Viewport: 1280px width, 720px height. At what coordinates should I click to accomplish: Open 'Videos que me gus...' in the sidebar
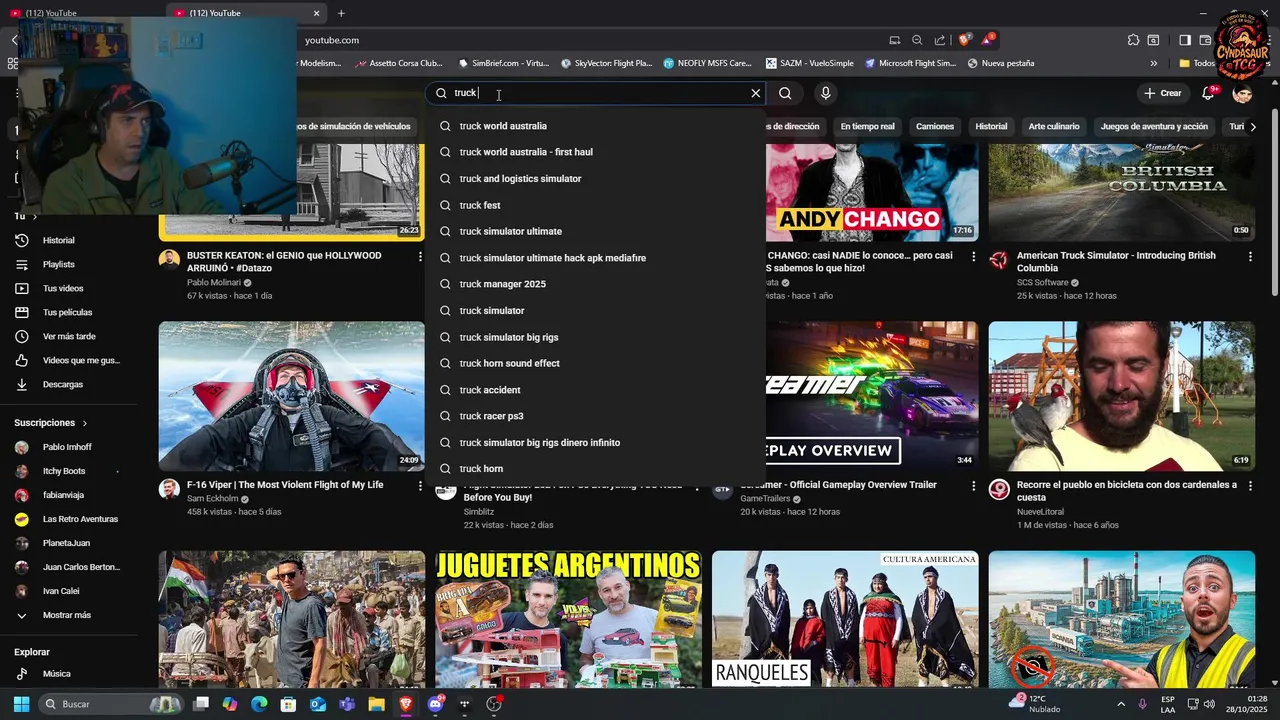pos(68,360)
